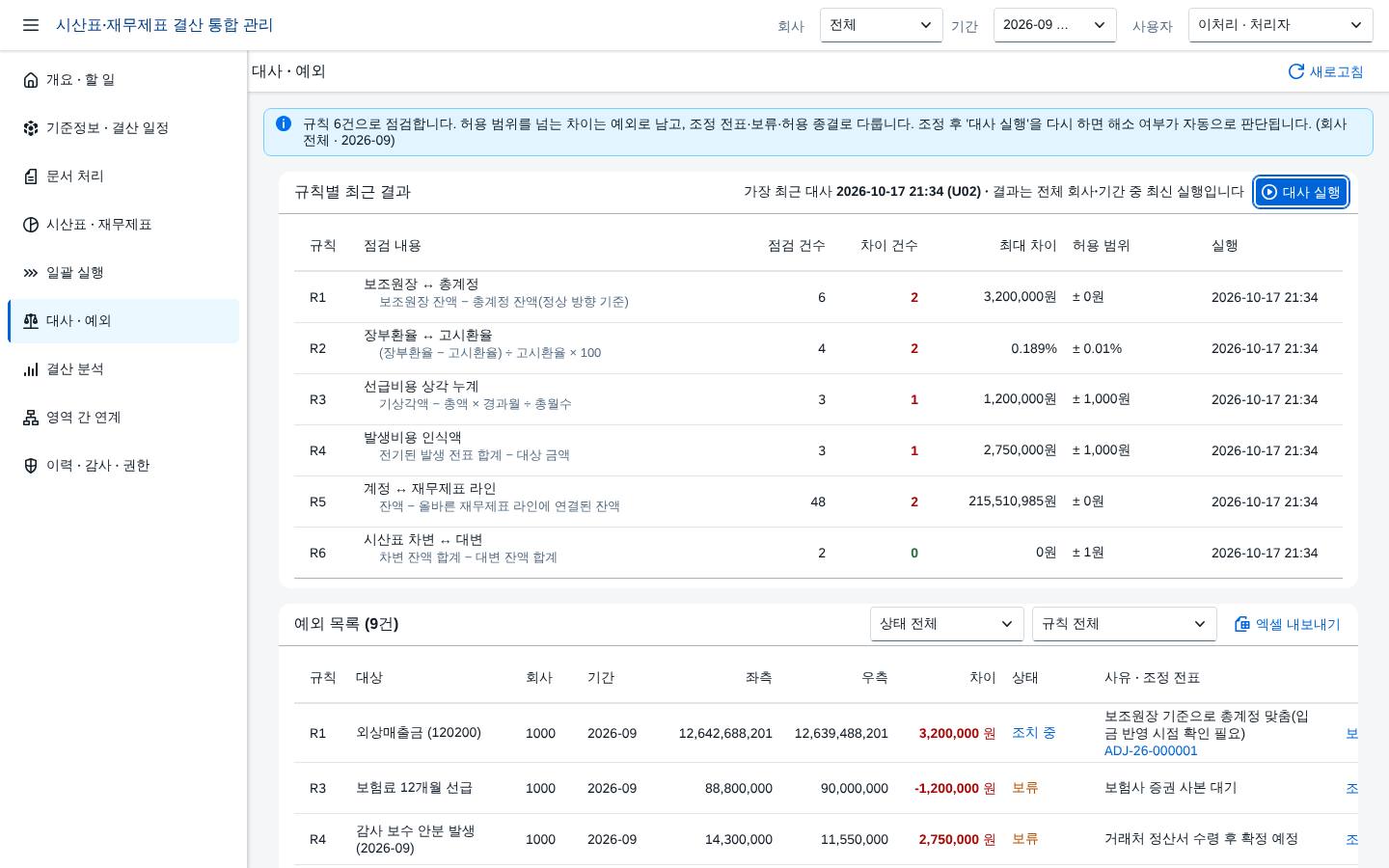The width and height of the screenshot is (1389, 868).
Task: Click the 일괄 실행 arrows icon
Action: tap(31, 273)
